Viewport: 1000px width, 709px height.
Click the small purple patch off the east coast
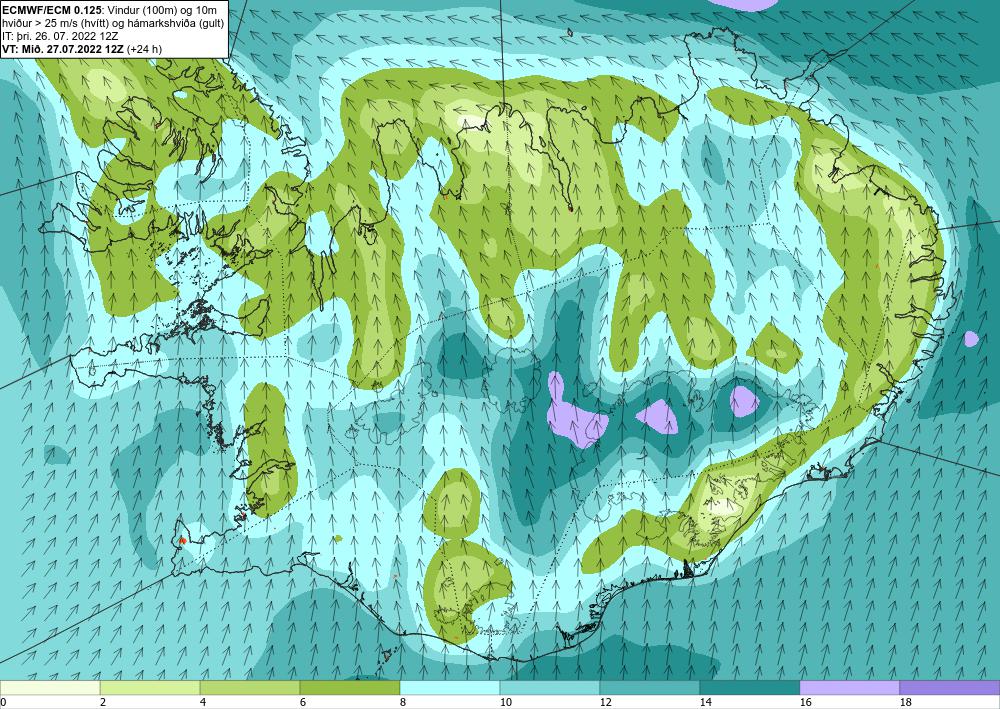pyautogui.click(x=971, y=339)
